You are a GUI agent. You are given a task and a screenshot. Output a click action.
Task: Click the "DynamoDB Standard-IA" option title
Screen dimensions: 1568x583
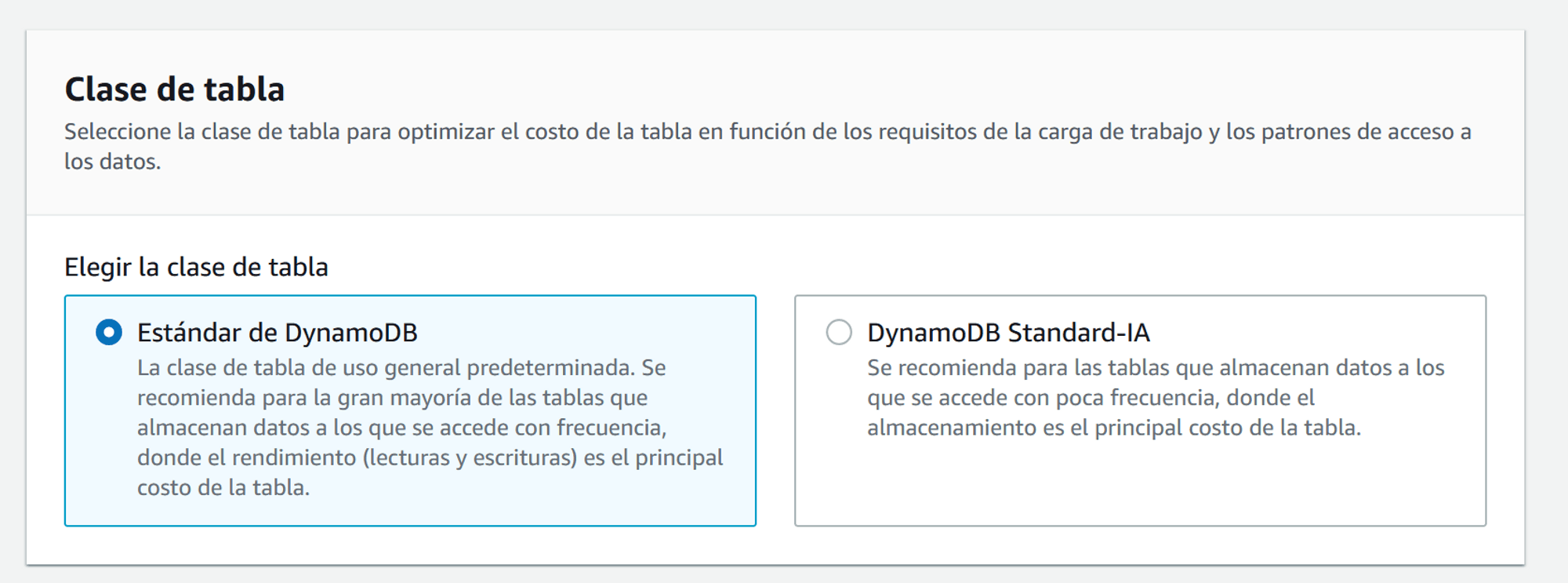click(x=1008, y=333)
